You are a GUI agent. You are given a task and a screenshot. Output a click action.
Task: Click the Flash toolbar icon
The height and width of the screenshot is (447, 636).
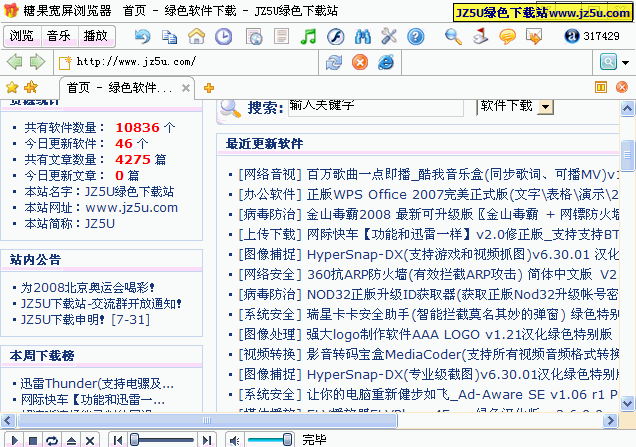click(x=335, y=37)
